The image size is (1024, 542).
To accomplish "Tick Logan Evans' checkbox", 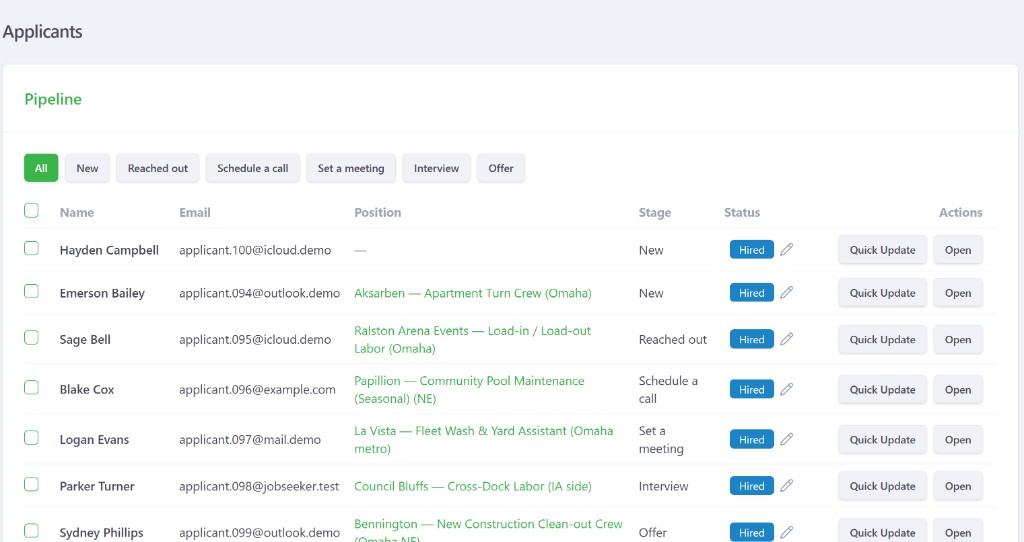I will (x=31, y=438).
